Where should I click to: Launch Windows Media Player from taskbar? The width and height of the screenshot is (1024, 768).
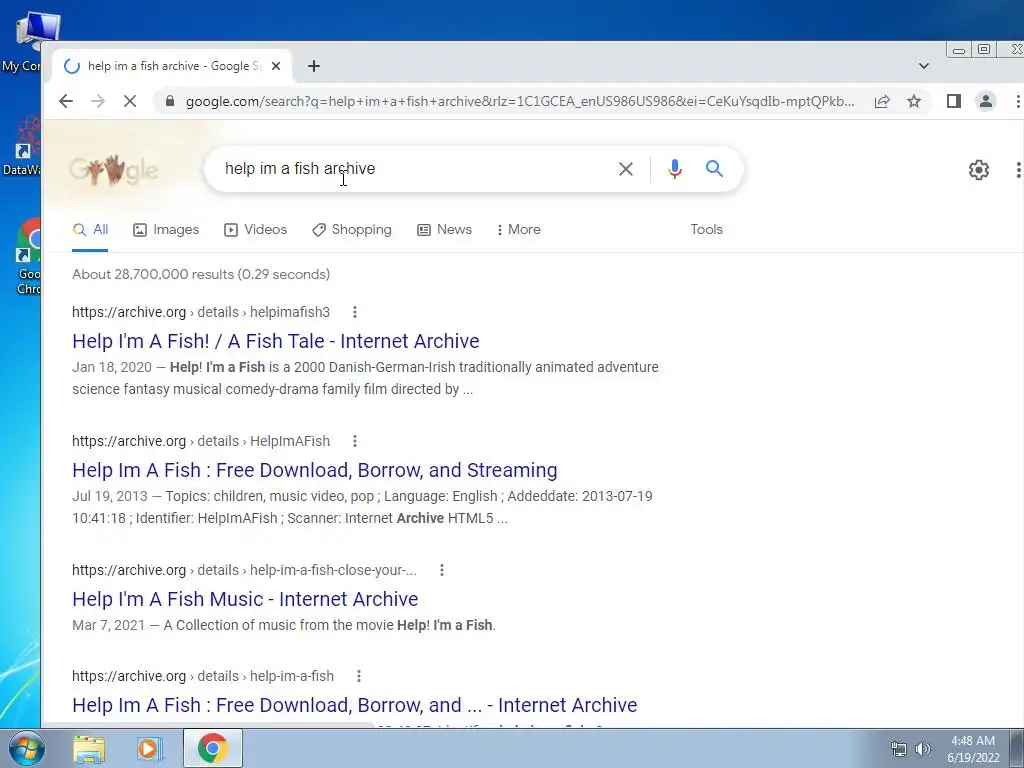(x=148, y=748)
